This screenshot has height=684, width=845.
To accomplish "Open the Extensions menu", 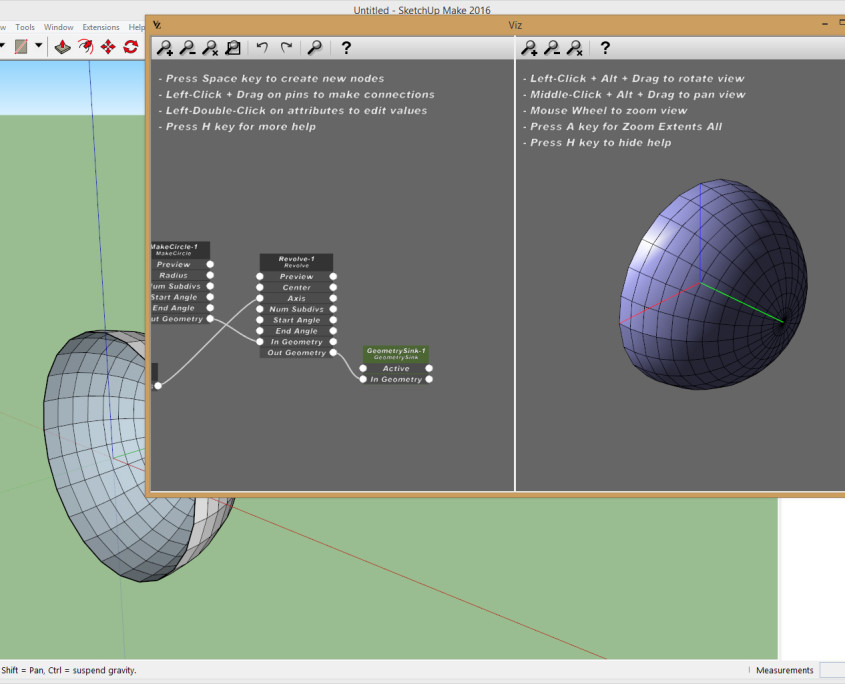I will [100, 27].
